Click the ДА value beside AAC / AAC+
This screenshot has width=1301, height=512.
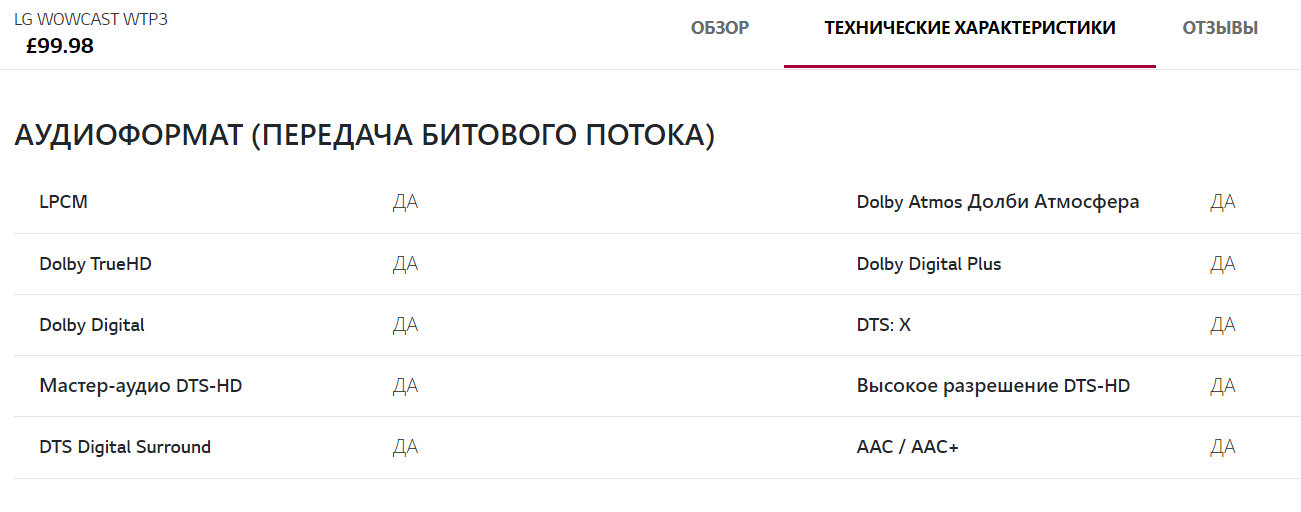coord(1222,447)
